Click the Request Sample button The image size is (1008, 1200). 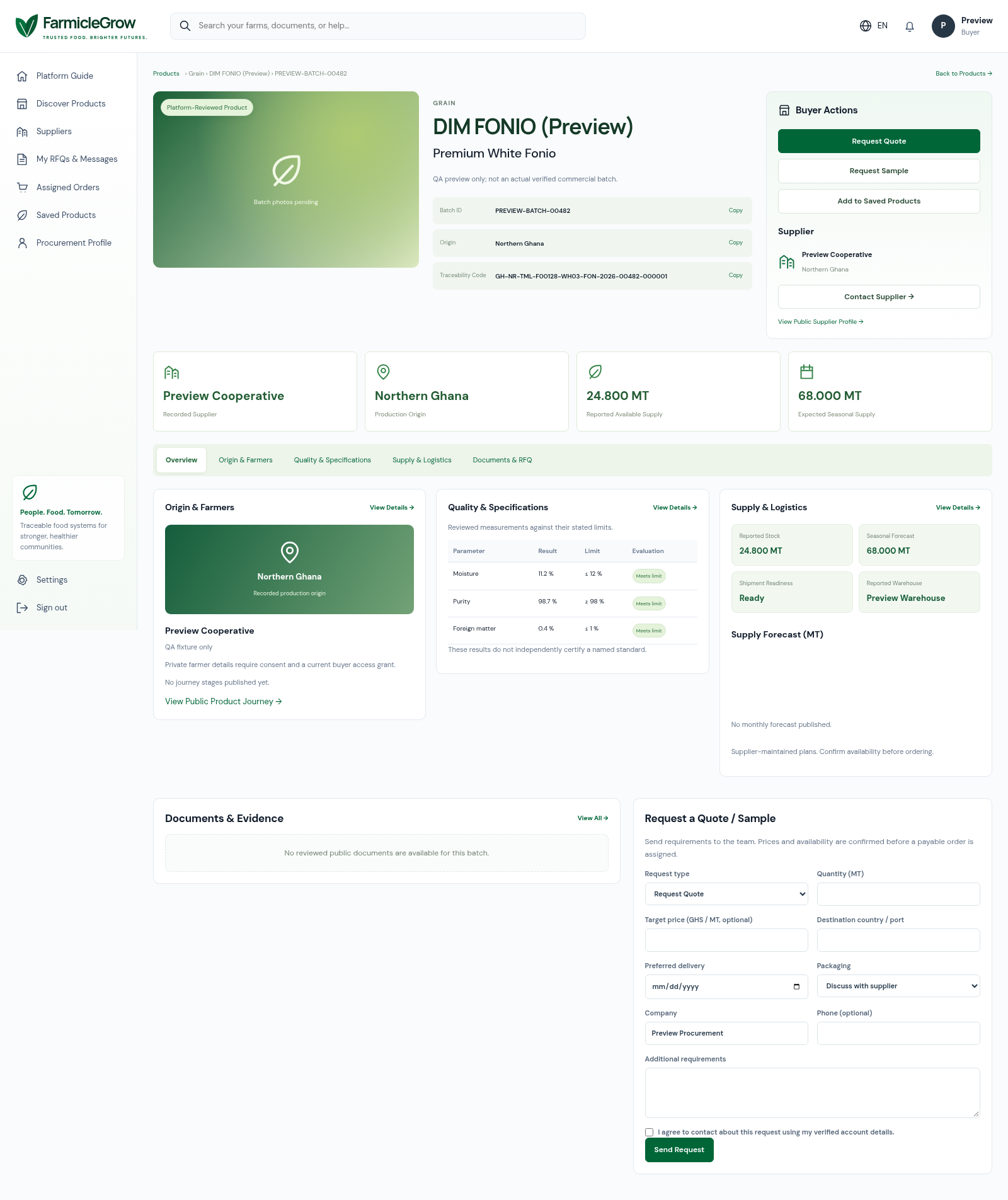879,171
